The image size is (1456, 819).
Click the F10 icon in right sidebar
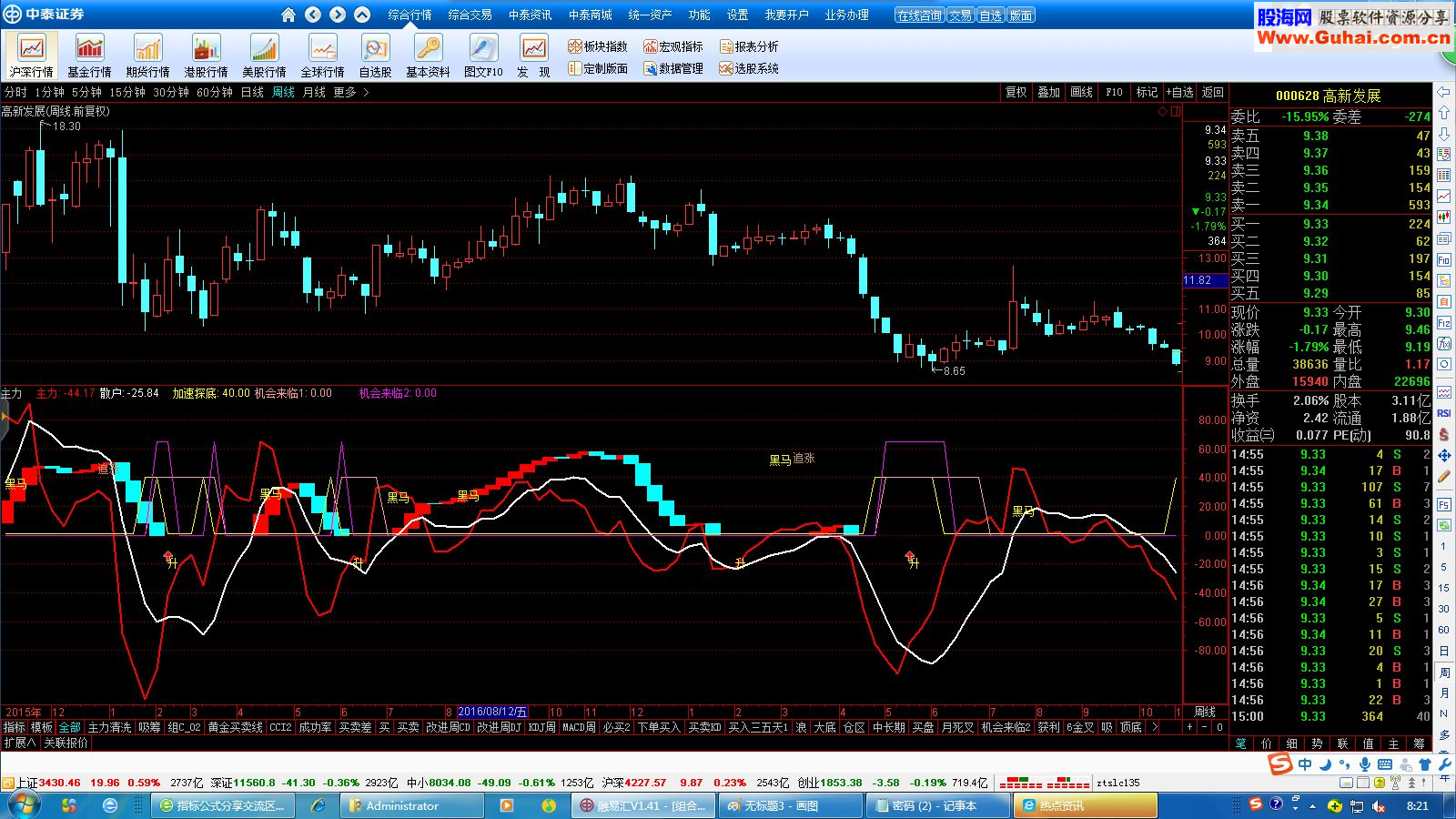click(x=1444, y=260)
